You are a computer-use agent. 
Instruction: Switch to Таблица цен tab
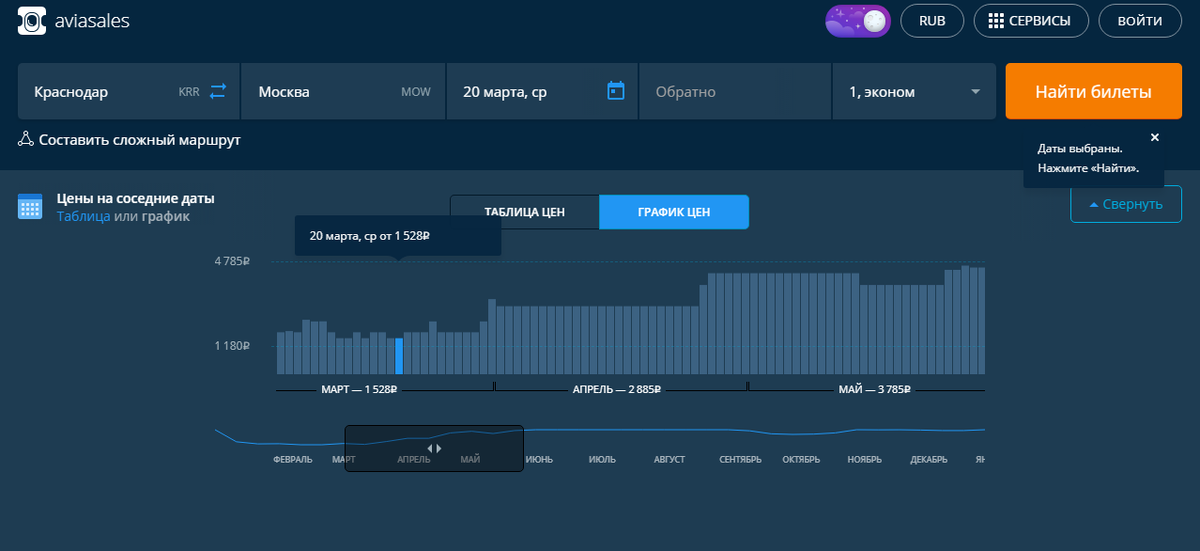tap(525, 212)
